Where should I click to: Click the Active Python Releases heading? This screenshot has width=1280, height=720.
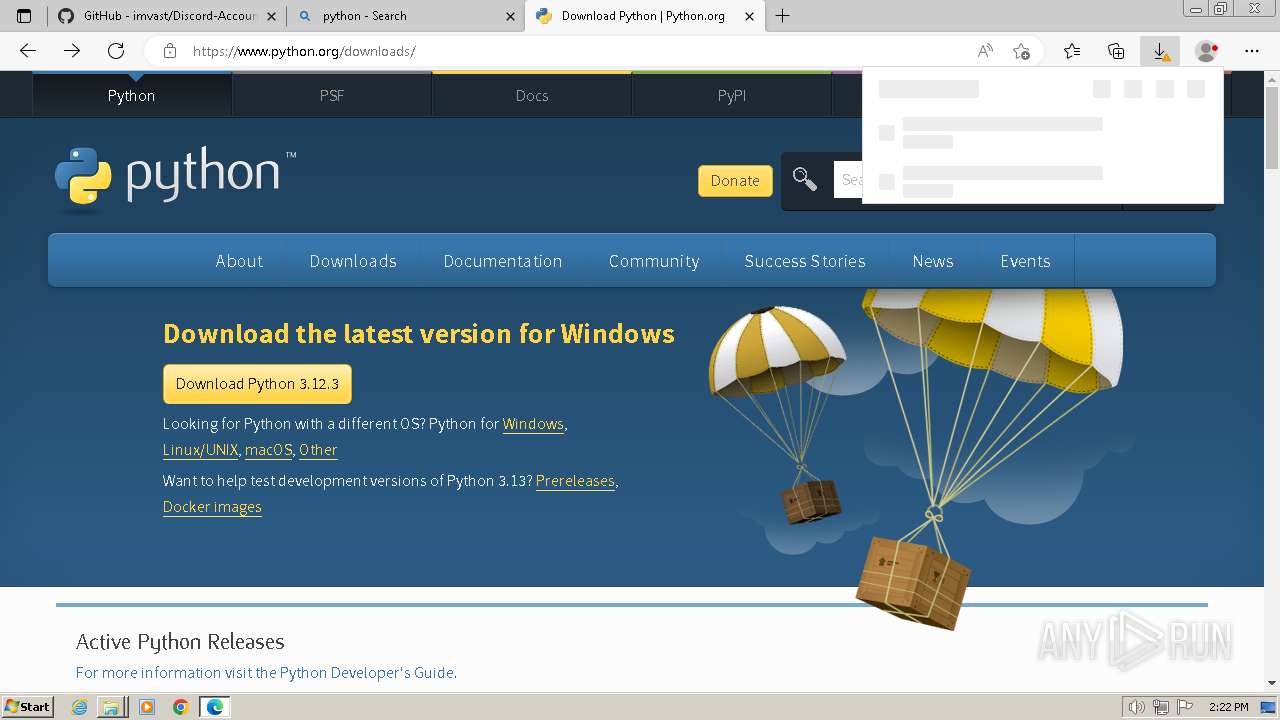pos(180,642)
